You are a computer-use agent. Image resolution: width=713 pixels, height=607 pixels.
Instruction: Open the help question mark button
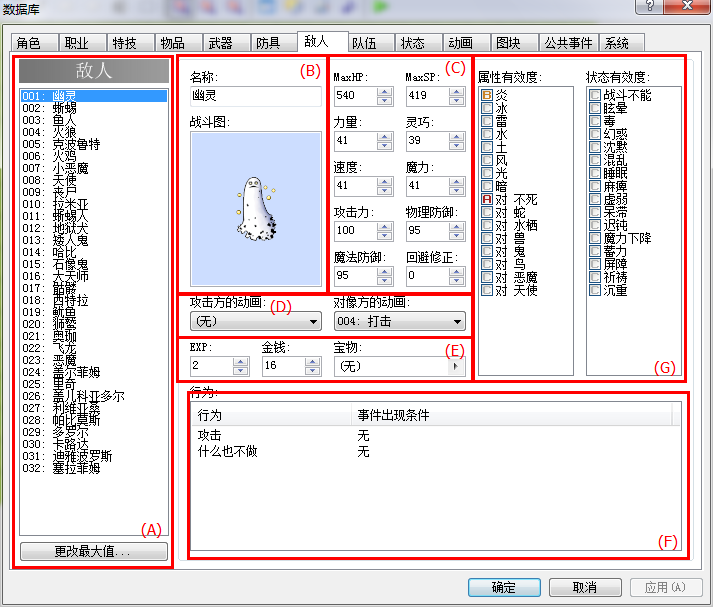[x=649, y=6]
